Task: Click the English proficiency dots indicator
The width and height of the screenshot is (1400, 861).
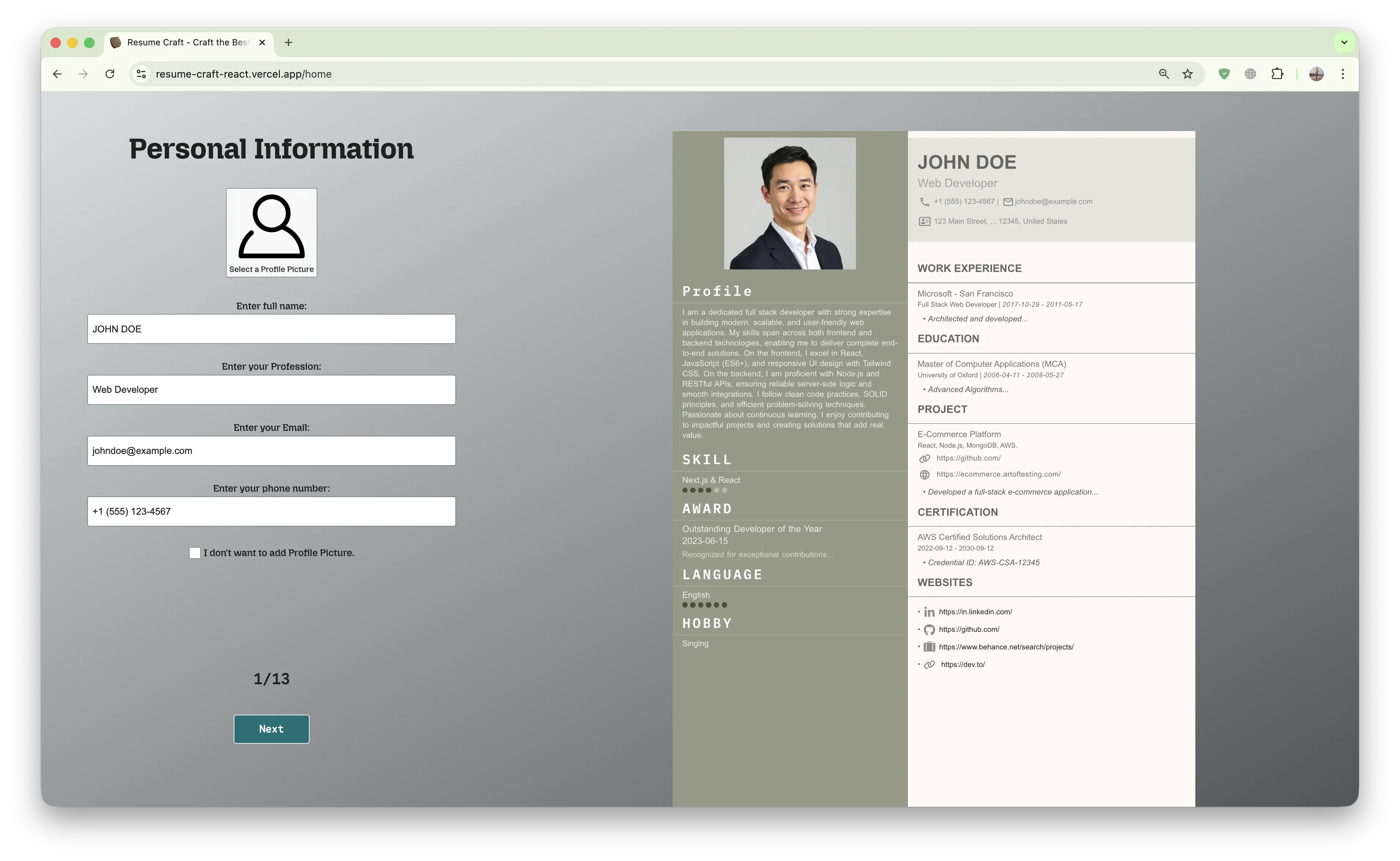Action: [705, 605]
